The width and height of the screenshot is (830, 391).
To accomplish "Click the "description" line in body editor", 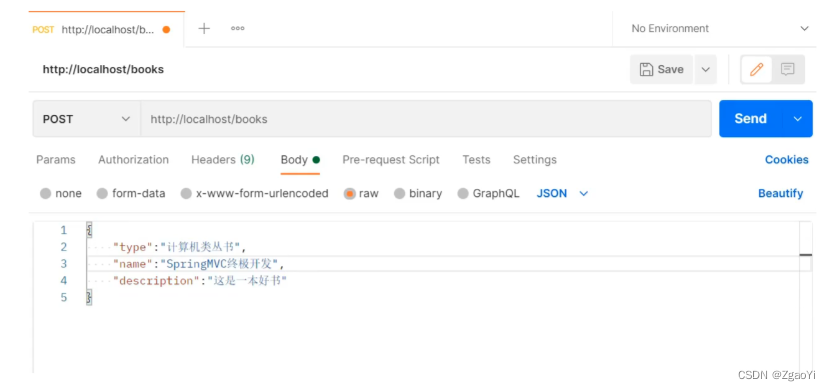I will coord(200,280).
